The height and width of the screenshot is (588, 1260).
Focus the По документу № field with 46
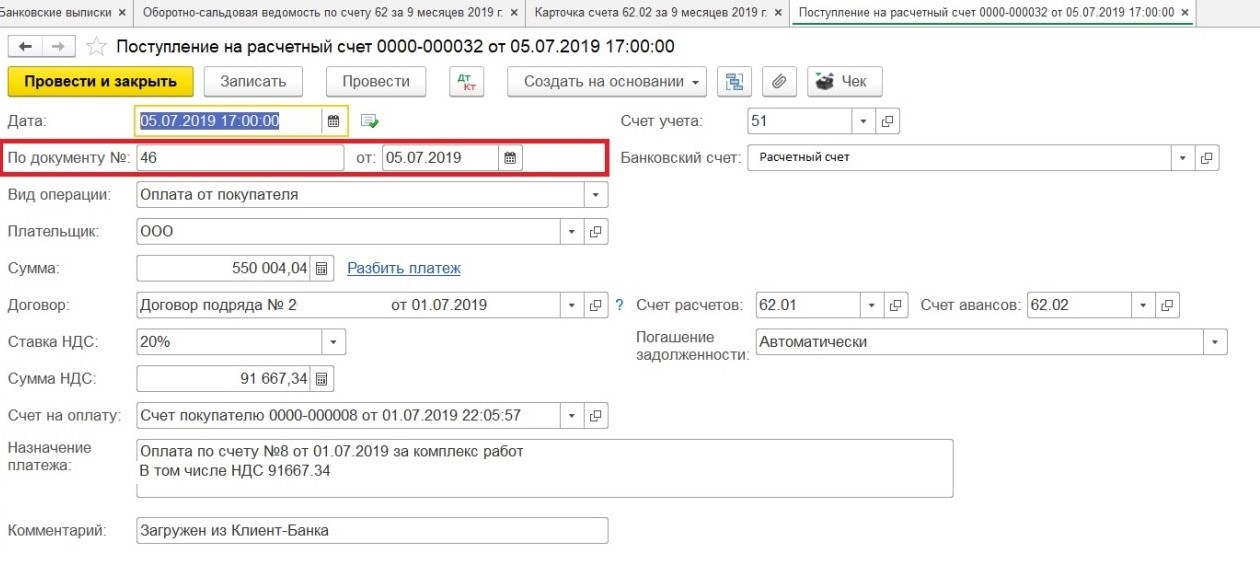240,157
